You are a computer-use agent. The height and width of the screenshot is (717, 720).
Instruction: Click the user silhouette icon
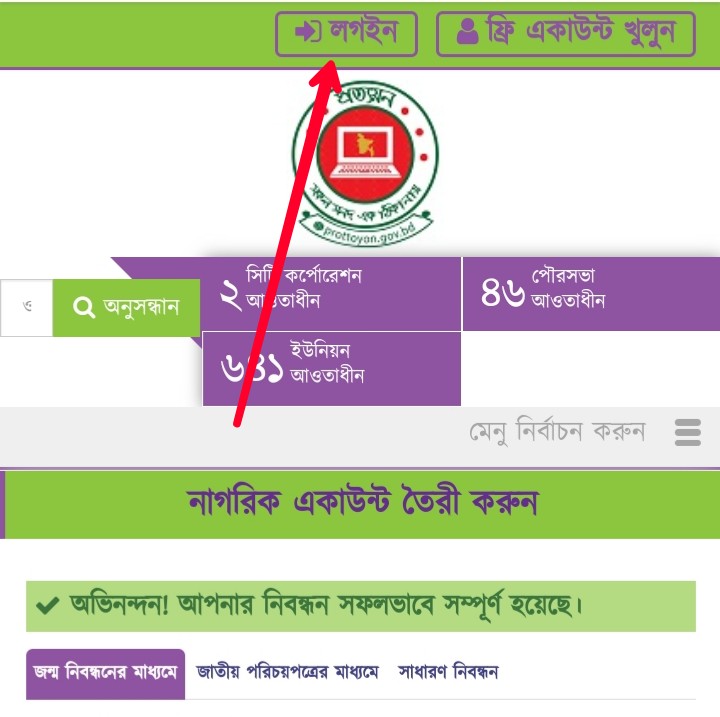468,32
